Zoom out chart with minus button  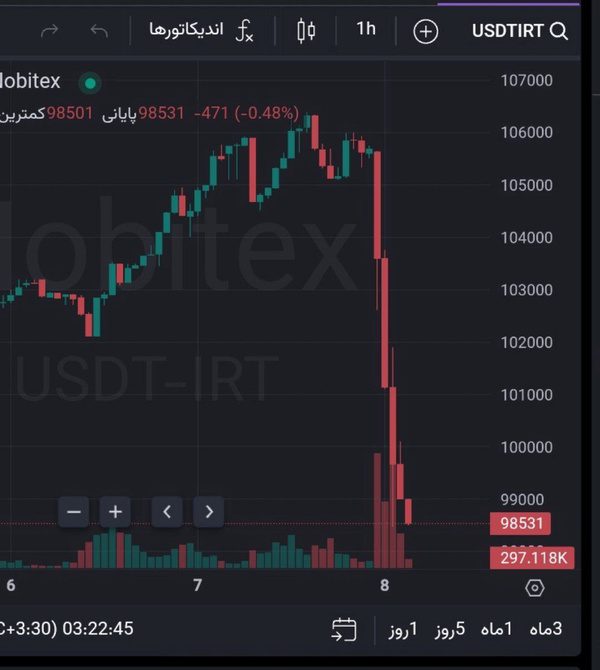[74, 511]
